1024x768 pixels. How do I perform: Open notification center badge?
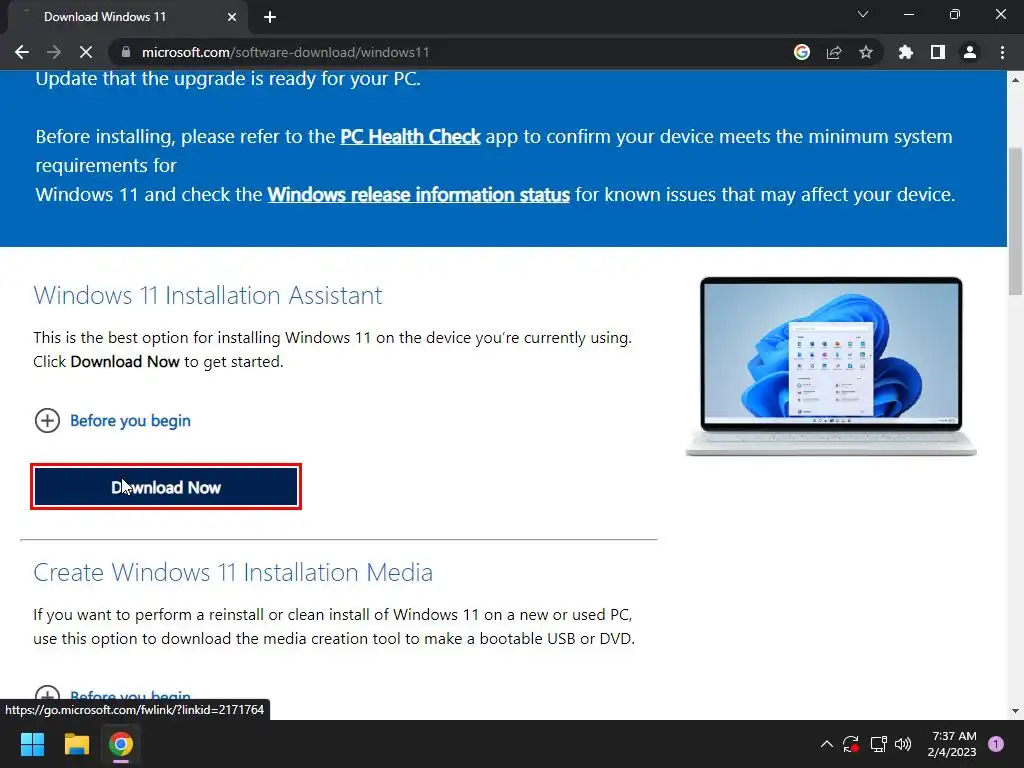pyautogui.click(x=996, y=744)
